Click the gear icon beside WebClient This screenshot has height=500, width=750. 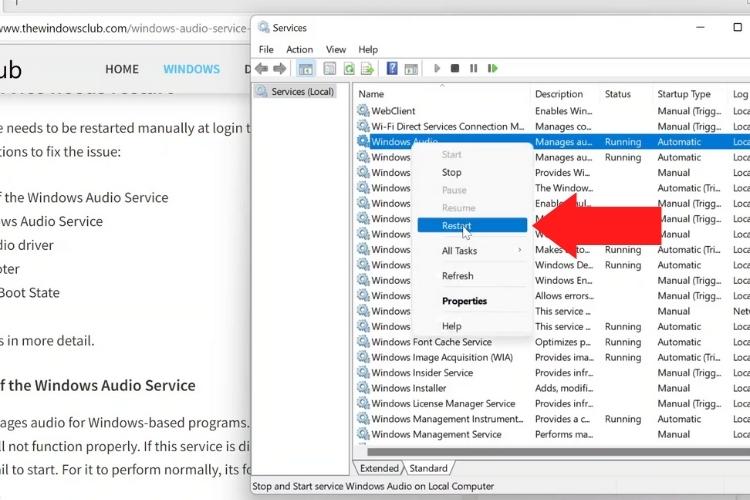click(x=363, y=111)
